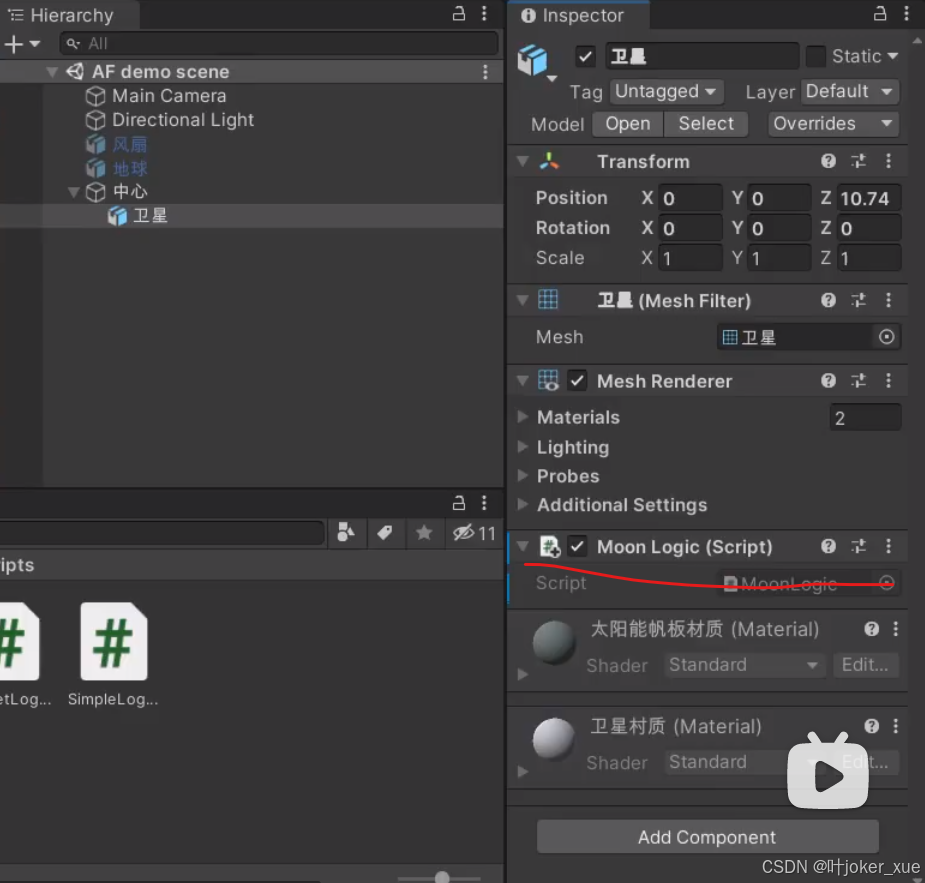Click the Transform help question mark icon
Viewport: 925px width, 883px height.
[x=829, y=161]
